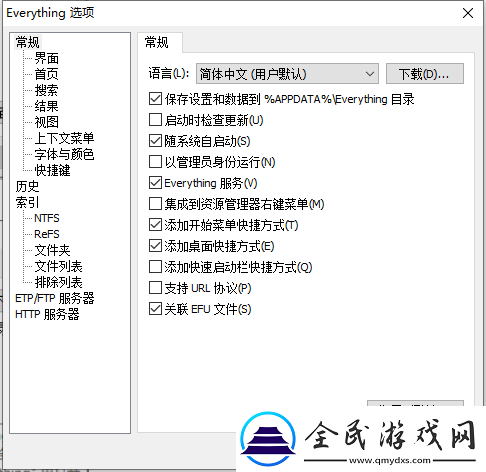Toggle 添加开始菜单快捷方式(T) checkbox
The height and width of the screenshot is (472, 486).
[x=155, y=225]
